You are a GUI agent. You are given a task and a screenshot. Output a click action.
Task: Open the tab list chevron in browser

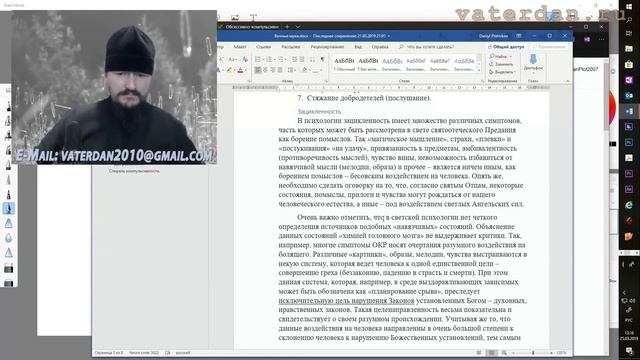pos(298,27)
